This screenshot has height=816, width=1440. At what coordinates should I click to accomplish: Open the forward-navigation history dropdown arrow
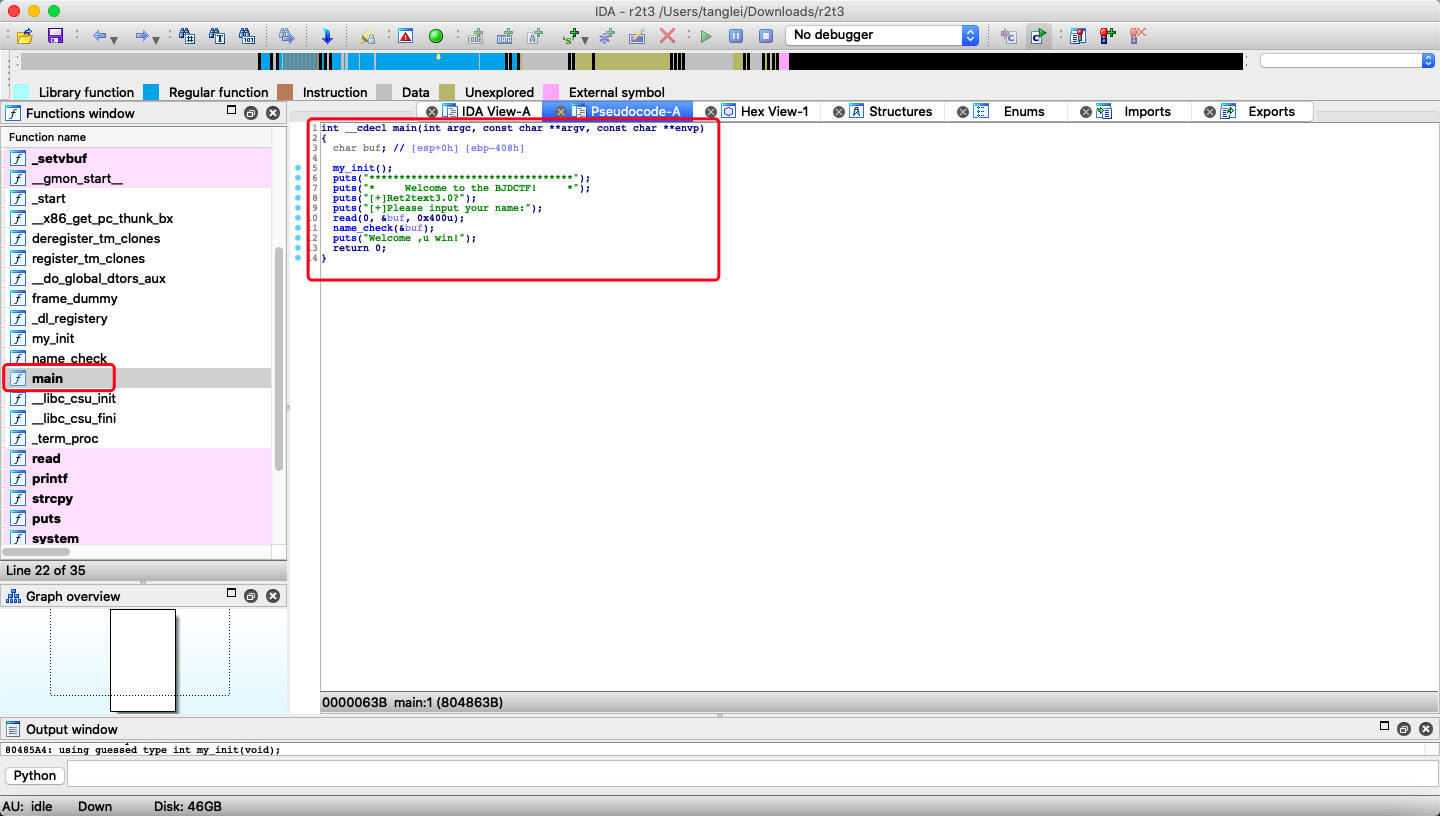click(157, 39)
